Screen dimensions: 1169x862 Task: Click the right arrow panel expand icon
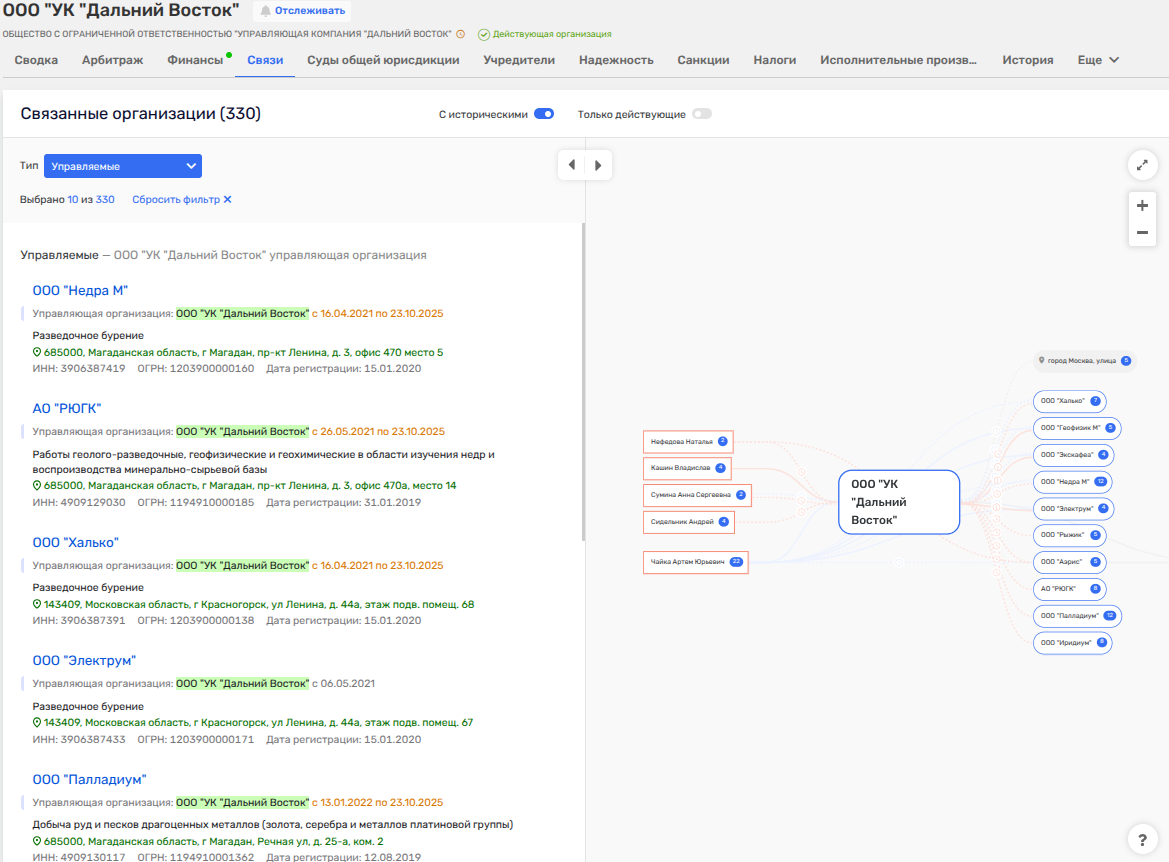point(598,165)
